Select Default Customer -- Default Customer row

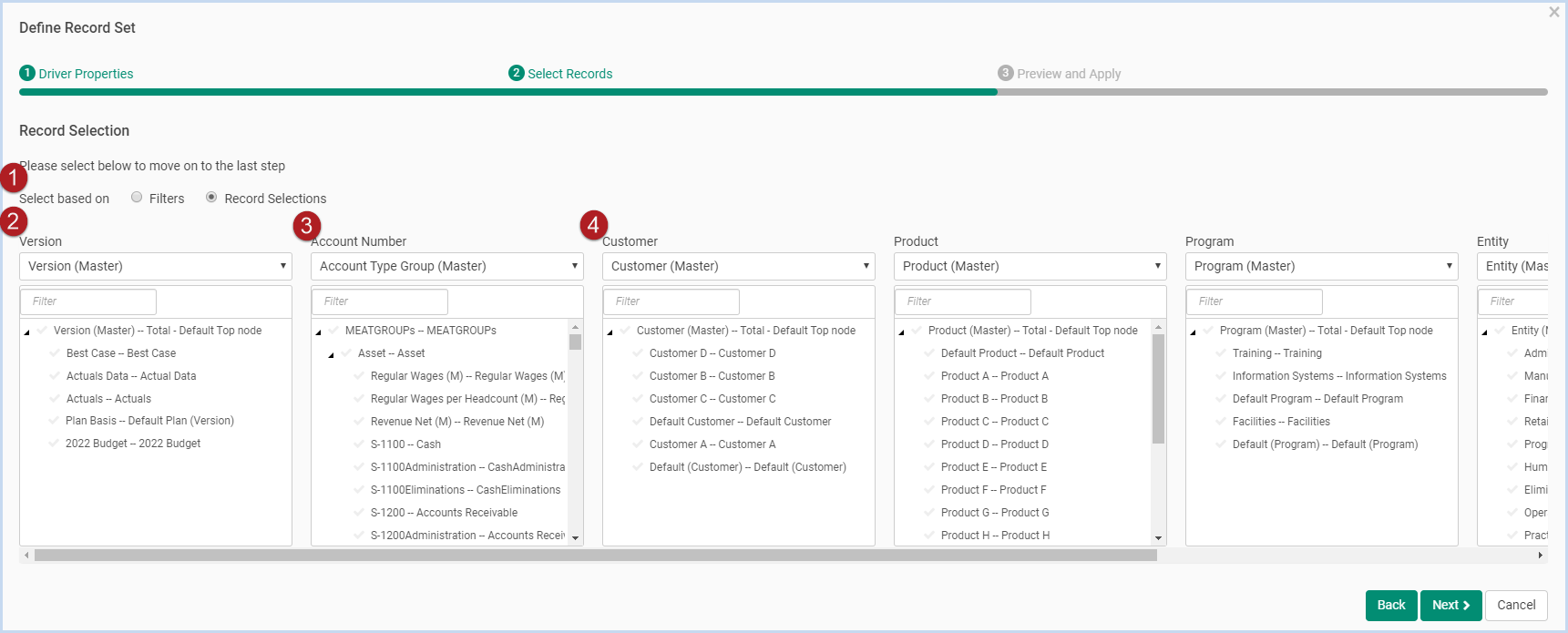pyautogui.click(x=740, y=421)
